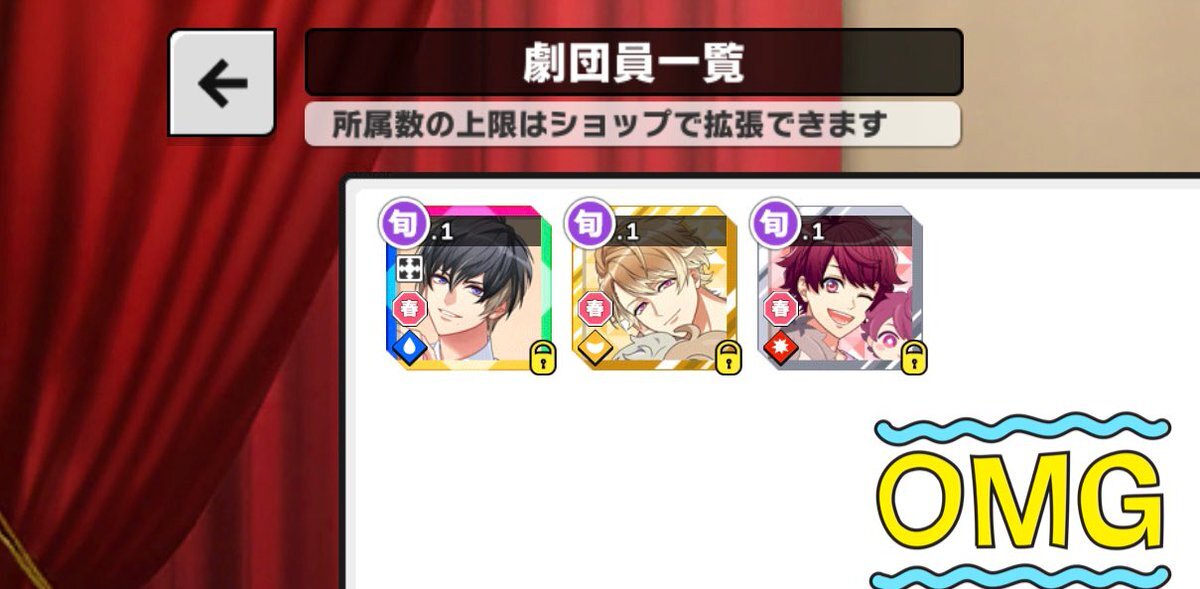The height and width of the screenshot is (589, 1200).
Task: Select the black-haired character card
Action: (468, 288)
